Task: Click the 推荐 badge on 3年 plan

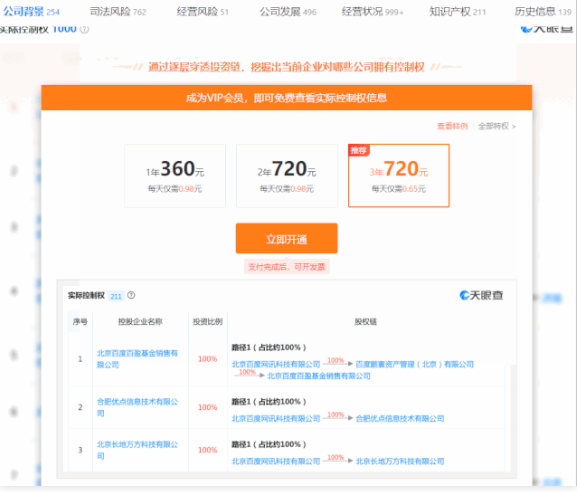Action: click(359, 150)
